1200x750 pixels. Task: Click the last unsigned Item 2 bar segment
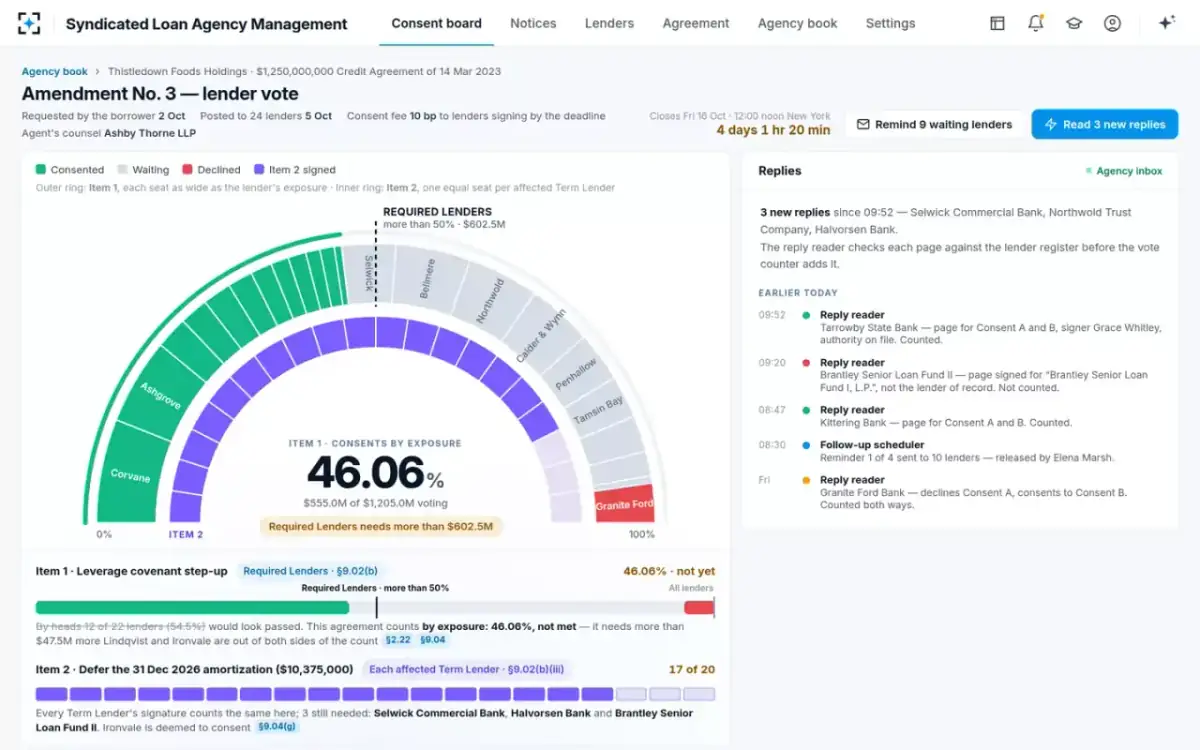point(699,694)
